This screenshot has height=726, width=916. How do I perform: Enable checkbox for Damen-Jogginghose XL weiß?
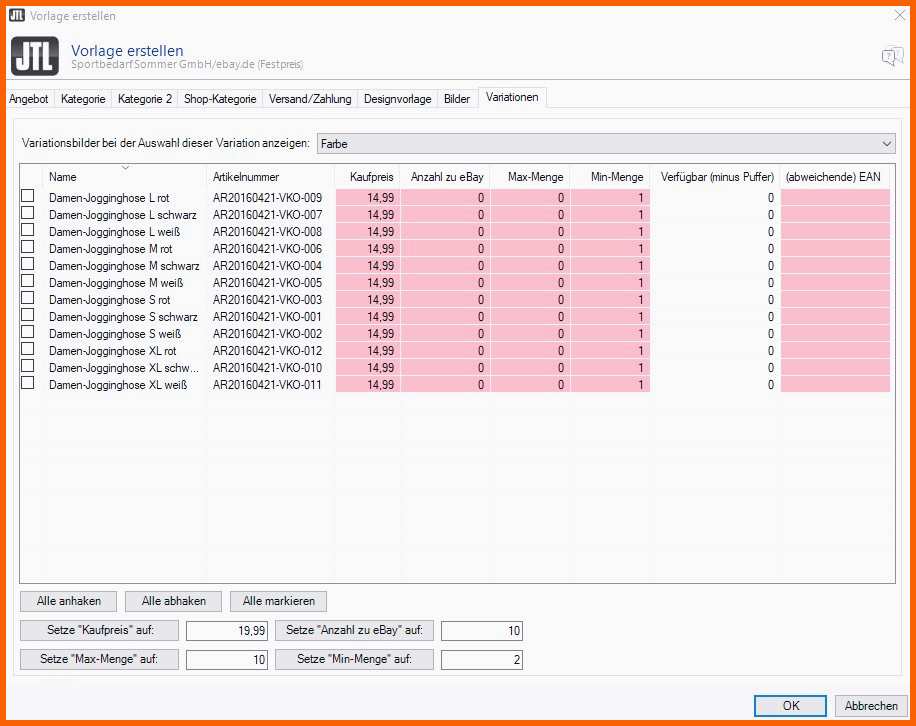coord(28,383)
